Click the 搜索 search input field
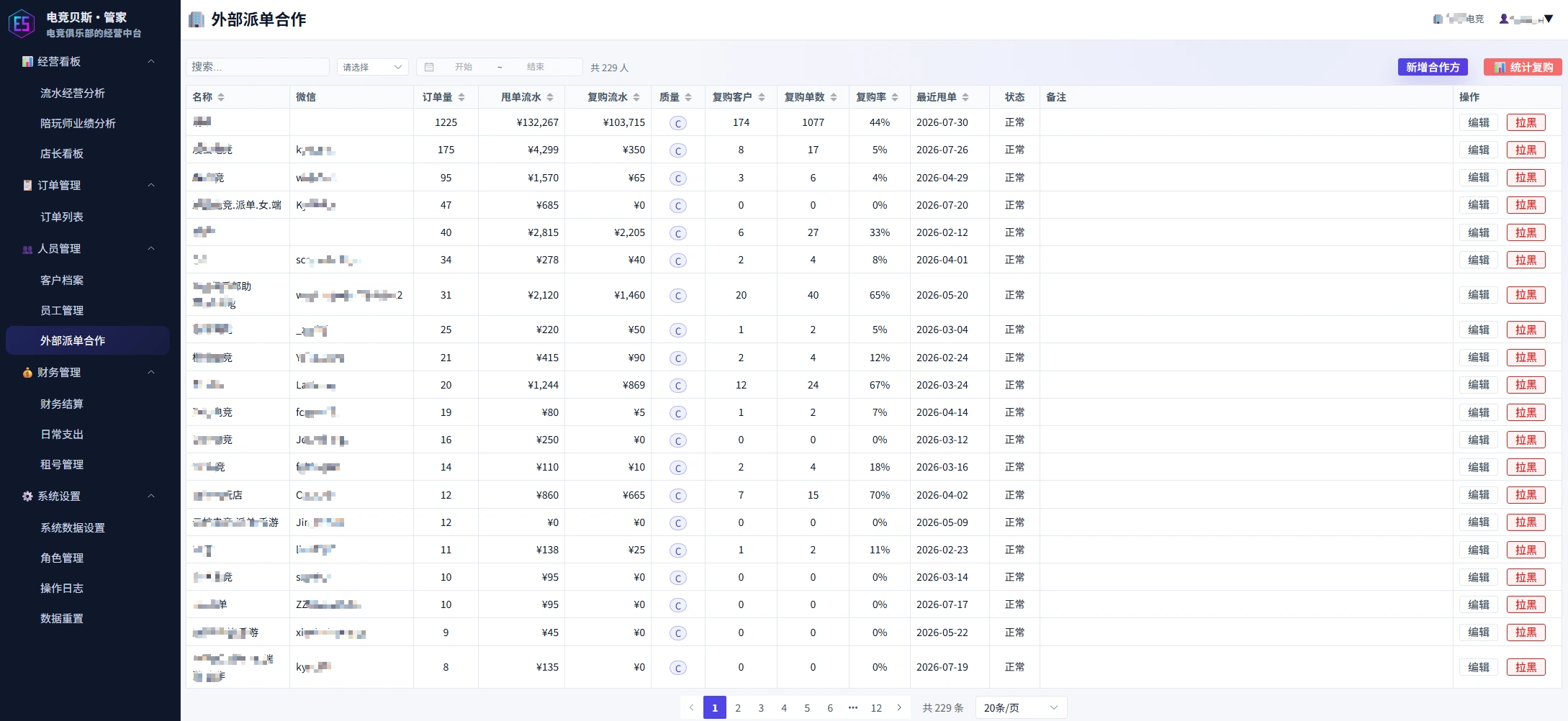The width and height of the screenshot is (1568, 721). [x=258, y=67]
